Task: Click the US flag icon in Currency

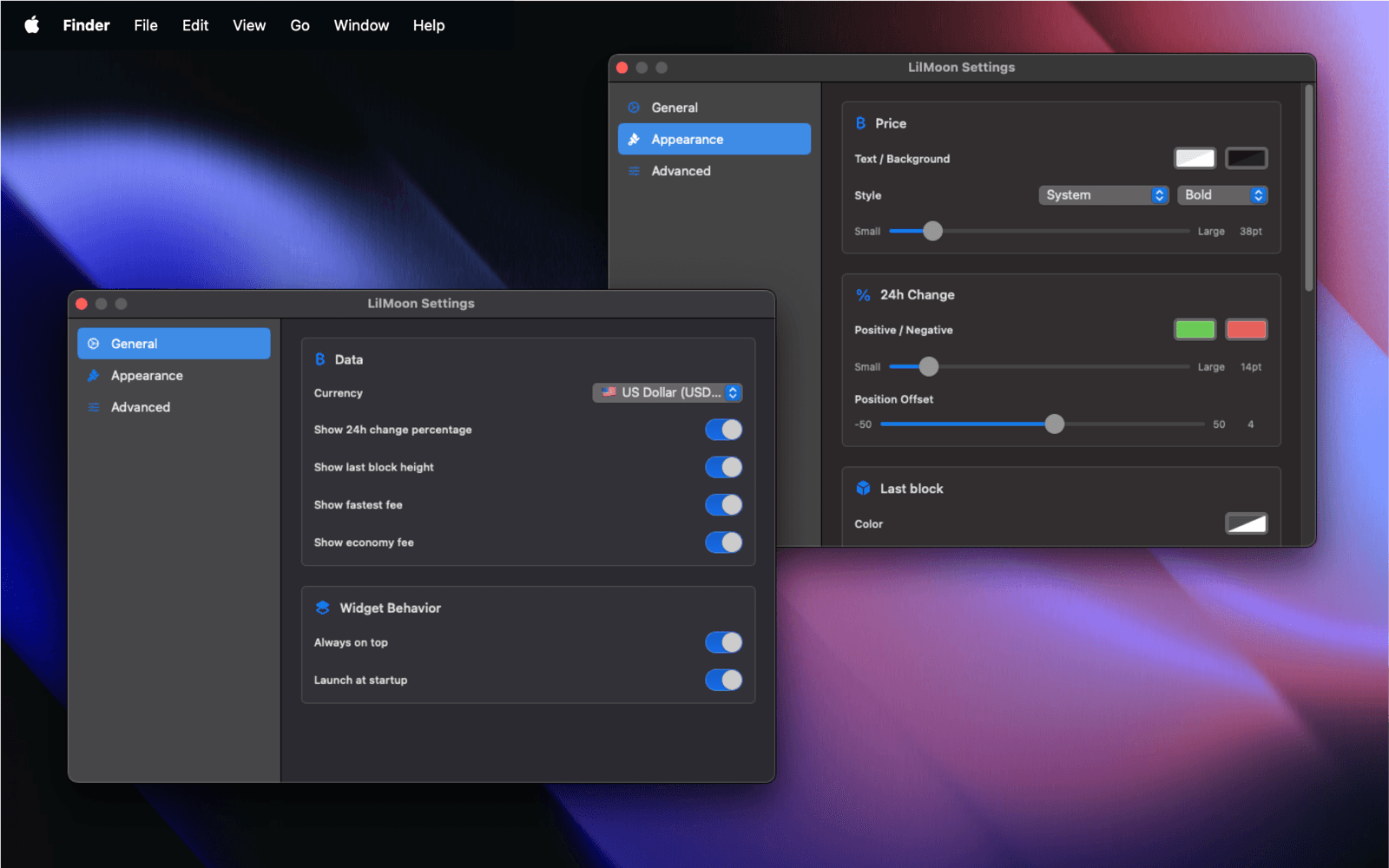Action: 609,392
